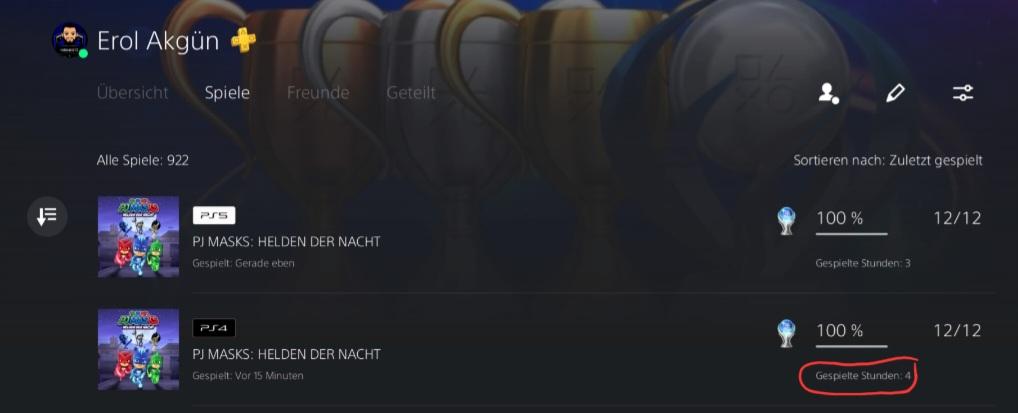Viewport: 1018px width, 413px height.
Task: Click the PS5 PJ Masks cover thumbnail
Action: tap(138, 237)
